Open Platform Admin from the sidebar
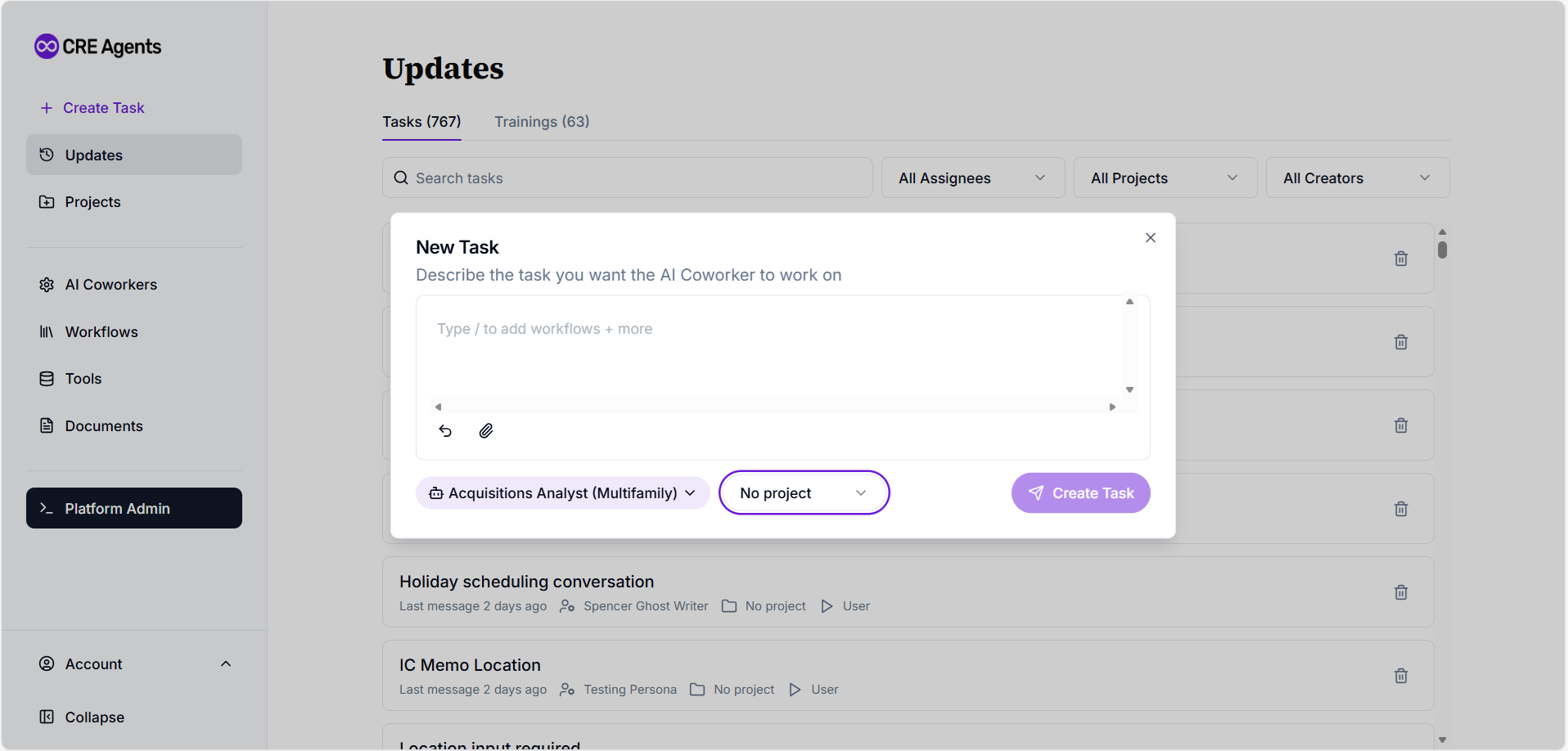The height and width of the screenshot is (751, 1568). (x=134, y=508)
